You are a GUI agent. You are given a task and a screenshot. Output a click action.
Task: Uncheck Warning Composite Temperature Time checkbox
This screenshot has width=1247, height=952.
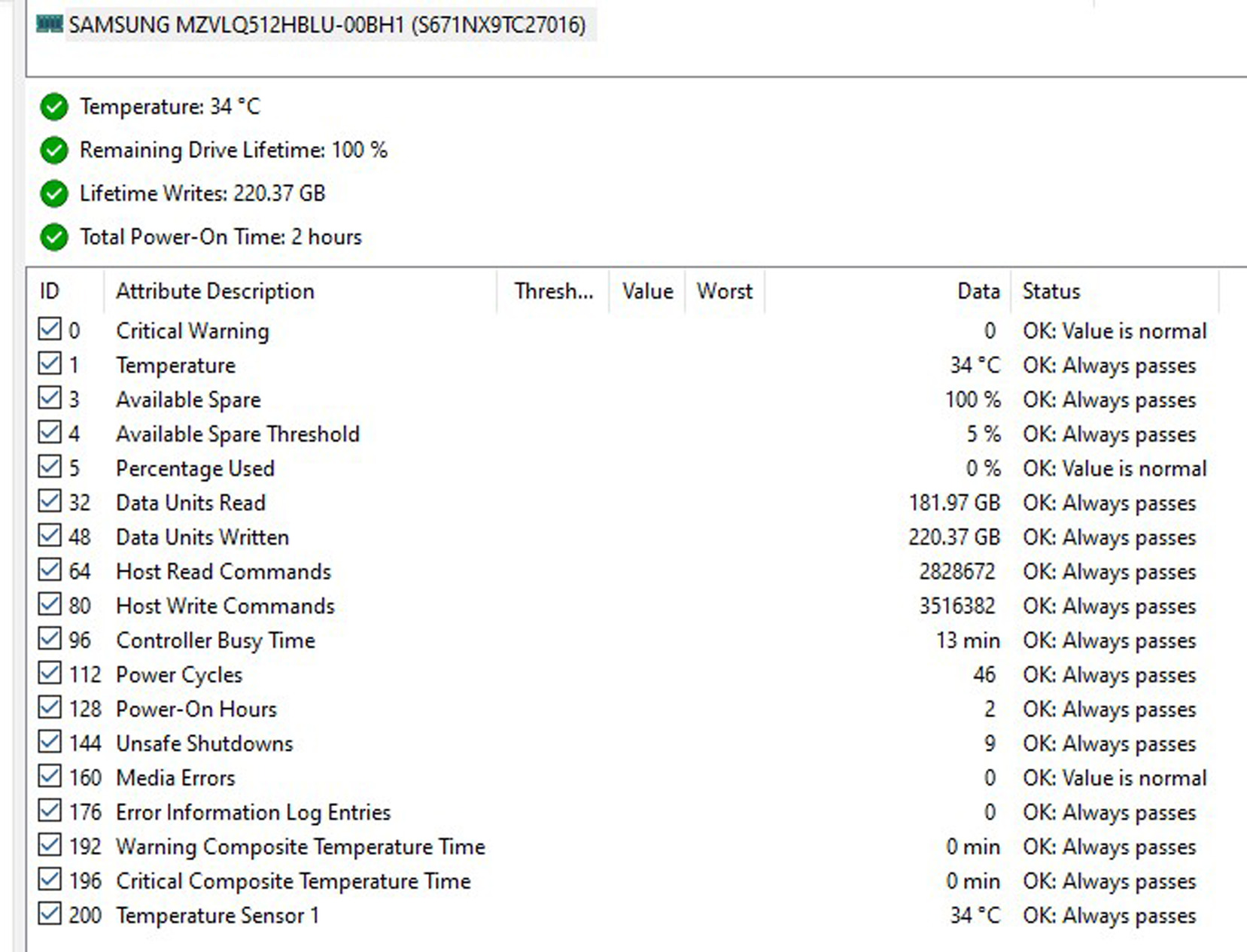click(50, 844)
